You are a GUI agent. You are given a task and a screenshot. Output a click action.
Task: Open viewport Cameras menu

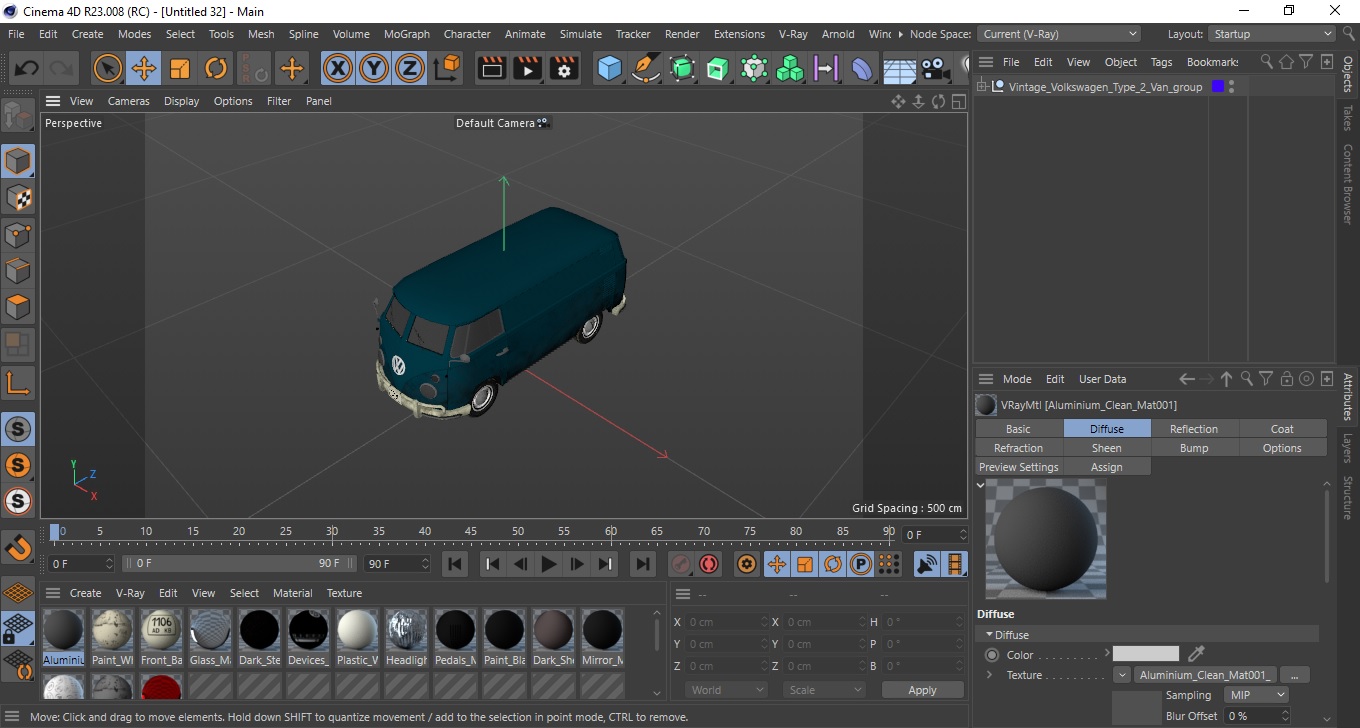(129, 101)
